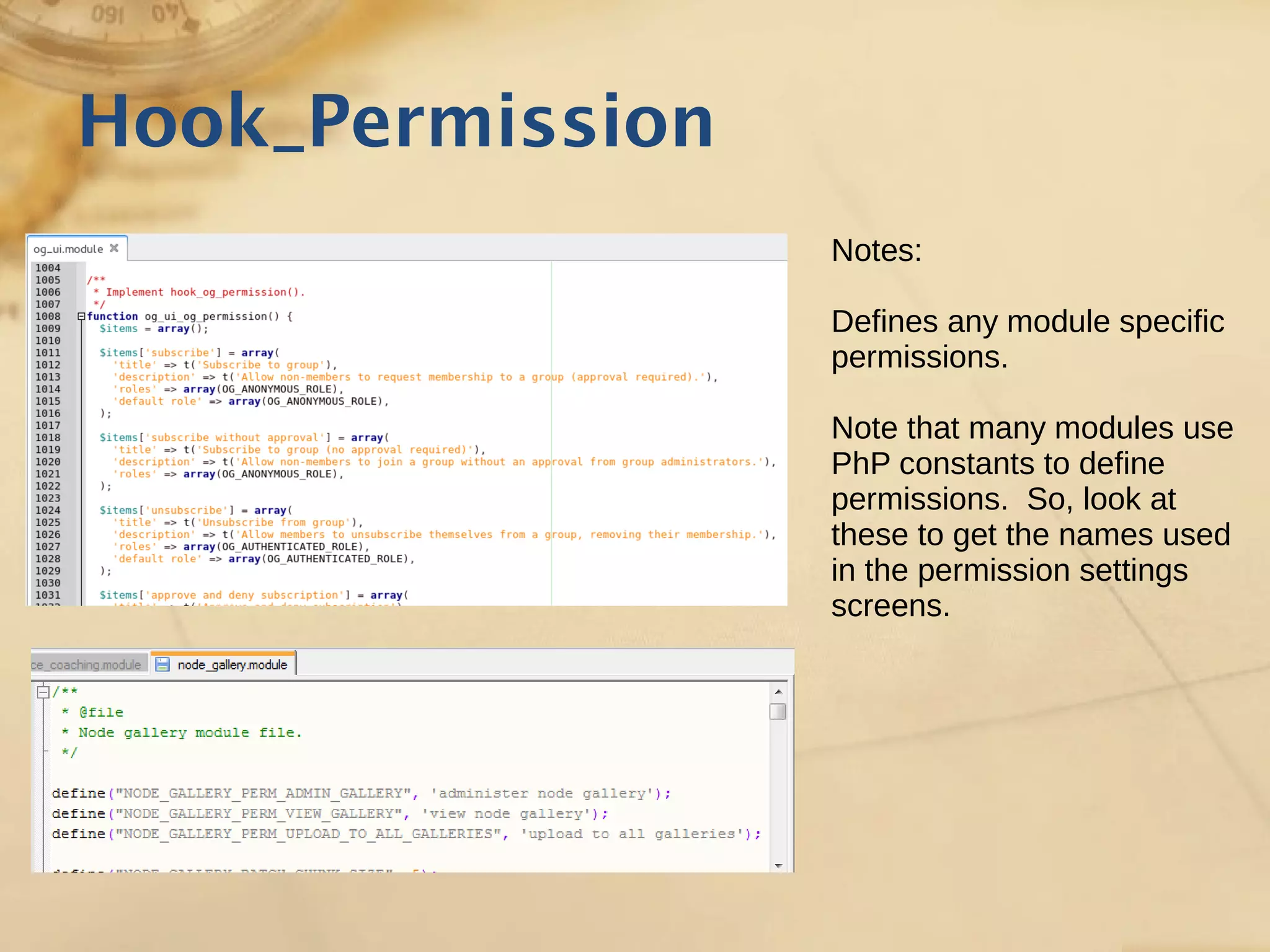Click the 'Allow non-members to request membership' description

[x=471, y=377]
